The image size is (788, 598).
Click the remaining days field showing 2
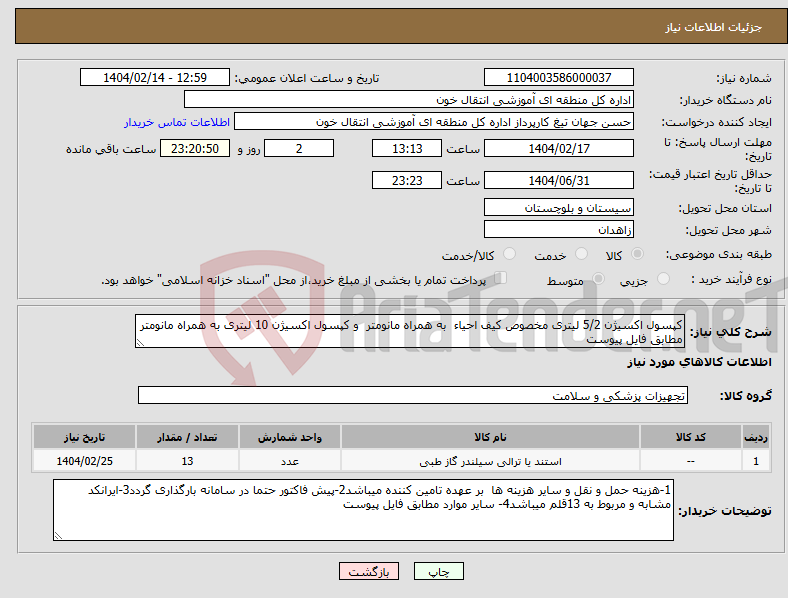299,148
